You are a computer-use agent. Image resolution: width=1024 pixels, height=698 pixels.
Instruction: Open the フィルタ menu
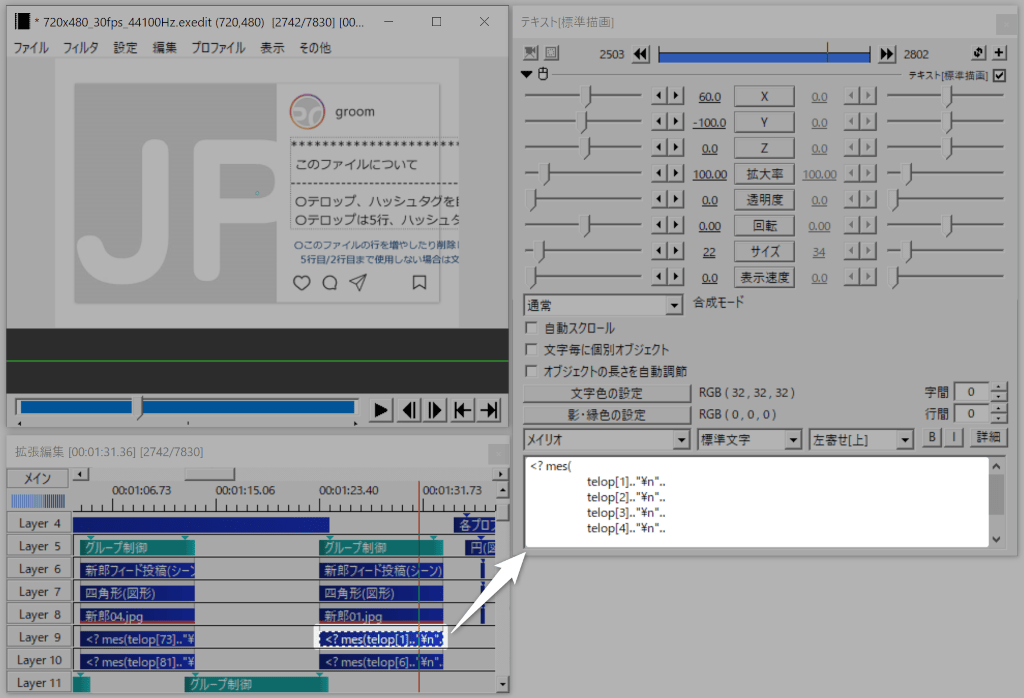81,47
